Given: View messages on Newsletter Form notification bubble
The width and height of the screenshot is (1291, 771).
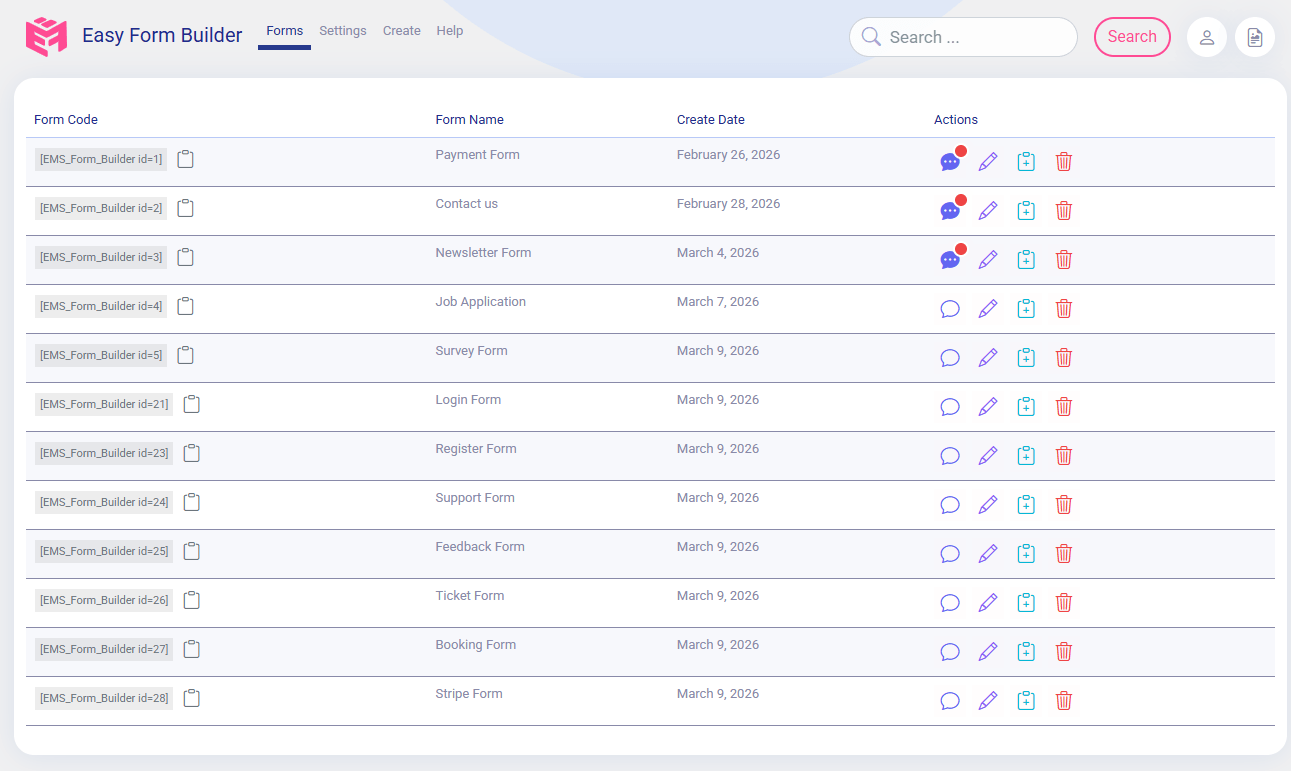Looking at the screenshot, I should pyautogui.click(x=961, y=249).
